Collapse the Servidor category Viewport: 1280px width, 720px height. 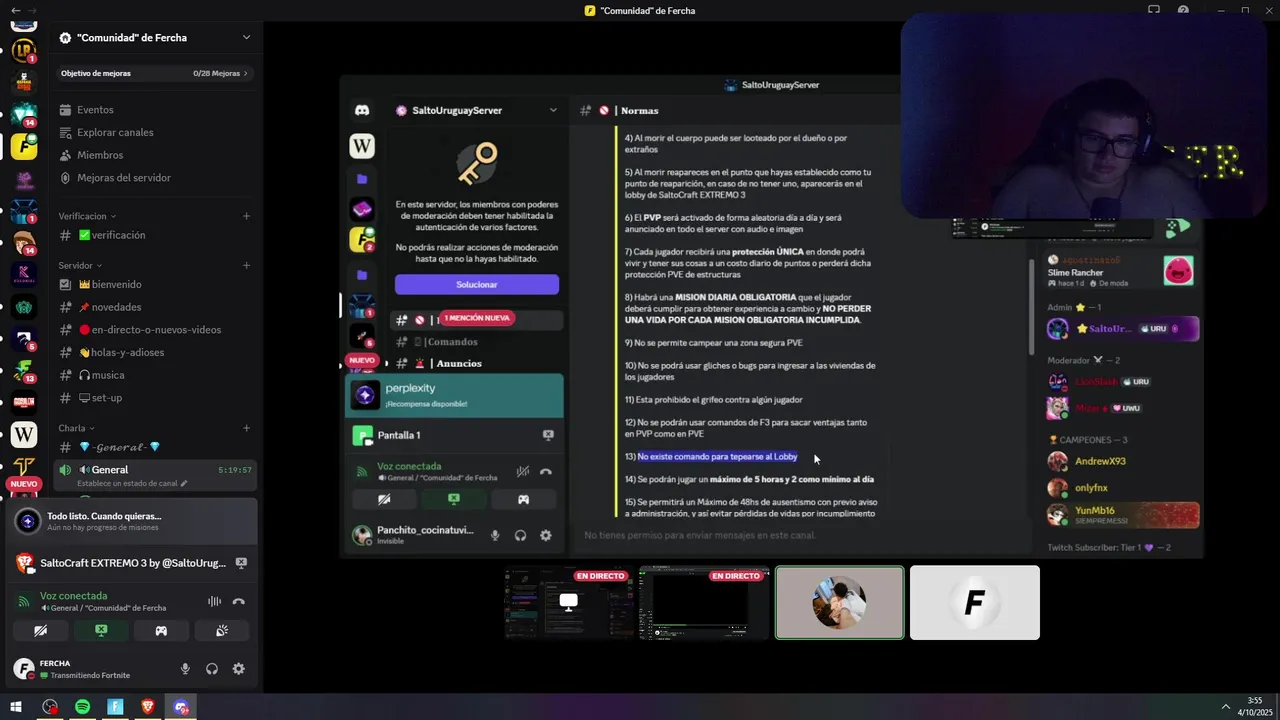[80, 266]
